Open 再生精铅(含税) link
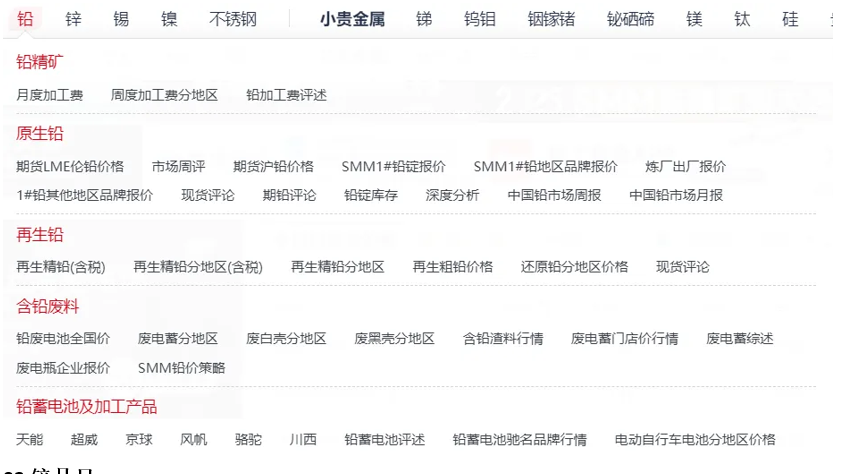Screen dimensions: 841x474 (61, 267)
